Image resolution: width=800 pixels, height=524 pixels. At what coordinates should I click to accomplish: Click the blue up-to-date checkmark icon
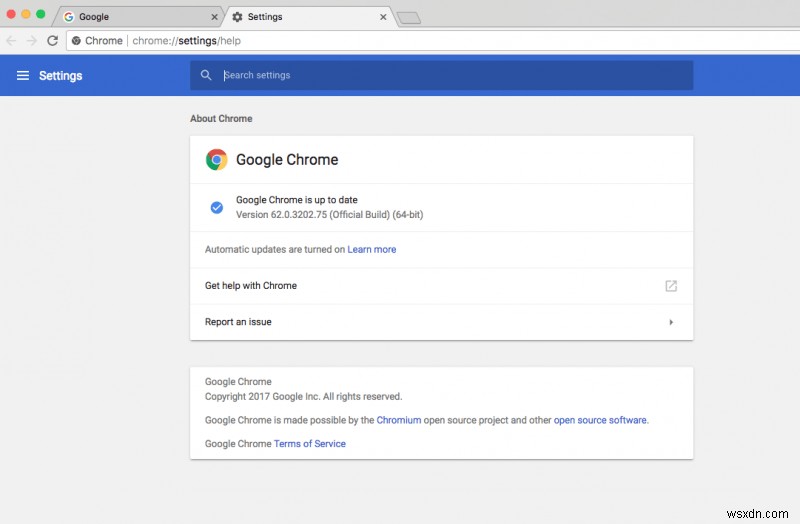click(216, 207)
